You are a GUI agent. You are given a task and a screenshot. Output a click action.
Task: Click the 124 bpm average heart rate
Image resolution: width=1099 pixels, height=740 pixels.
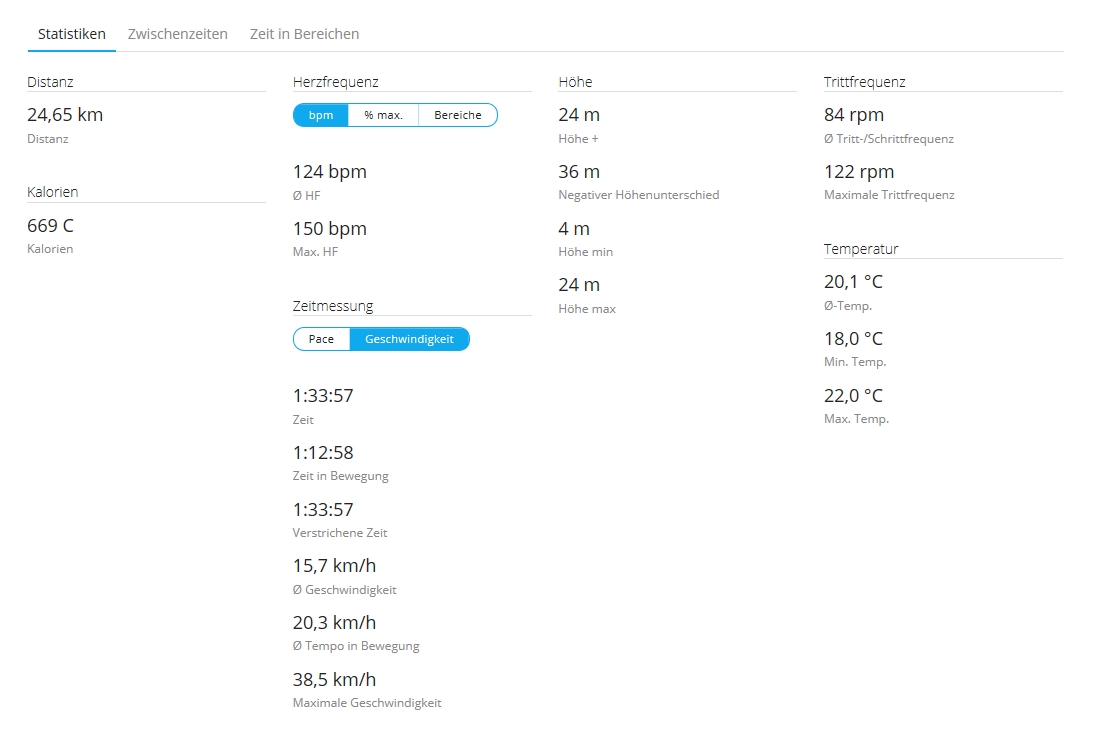click(329, 172)
